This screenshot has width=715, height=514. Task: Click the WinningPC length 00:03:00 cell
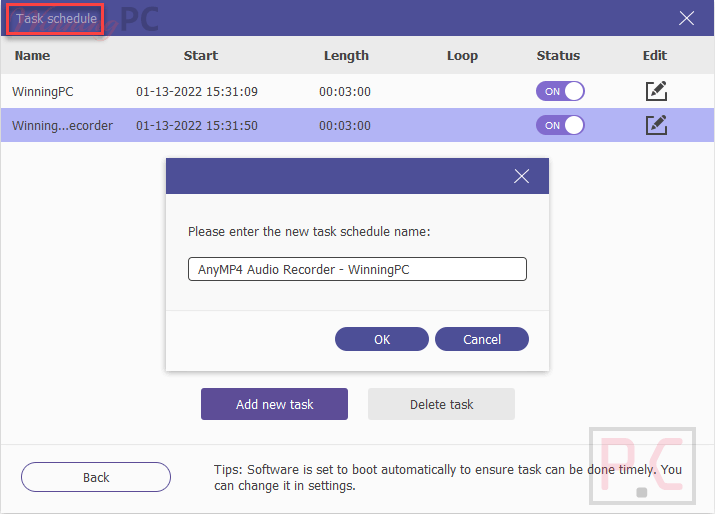point(345,92)
